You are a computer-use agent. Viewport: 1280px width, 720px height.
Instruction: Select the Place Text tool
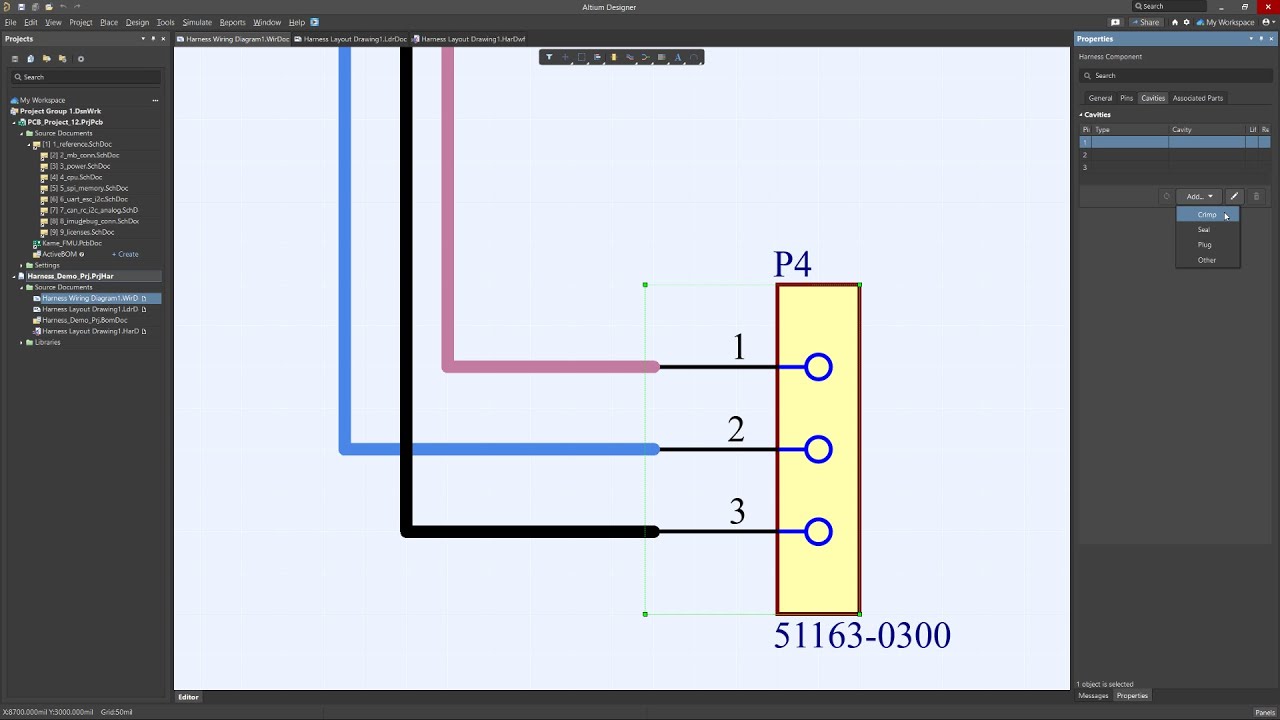coord(677,57)
